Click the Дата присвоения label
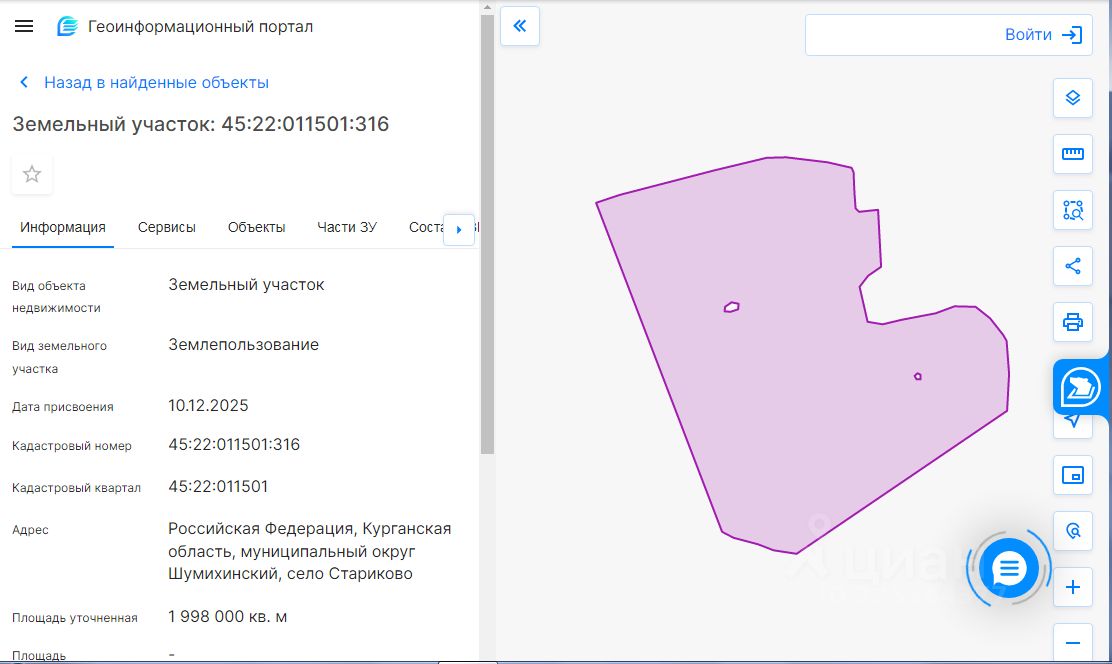Image resolution: width=1112 pixels, height=664 pixels. pos(62,407)
